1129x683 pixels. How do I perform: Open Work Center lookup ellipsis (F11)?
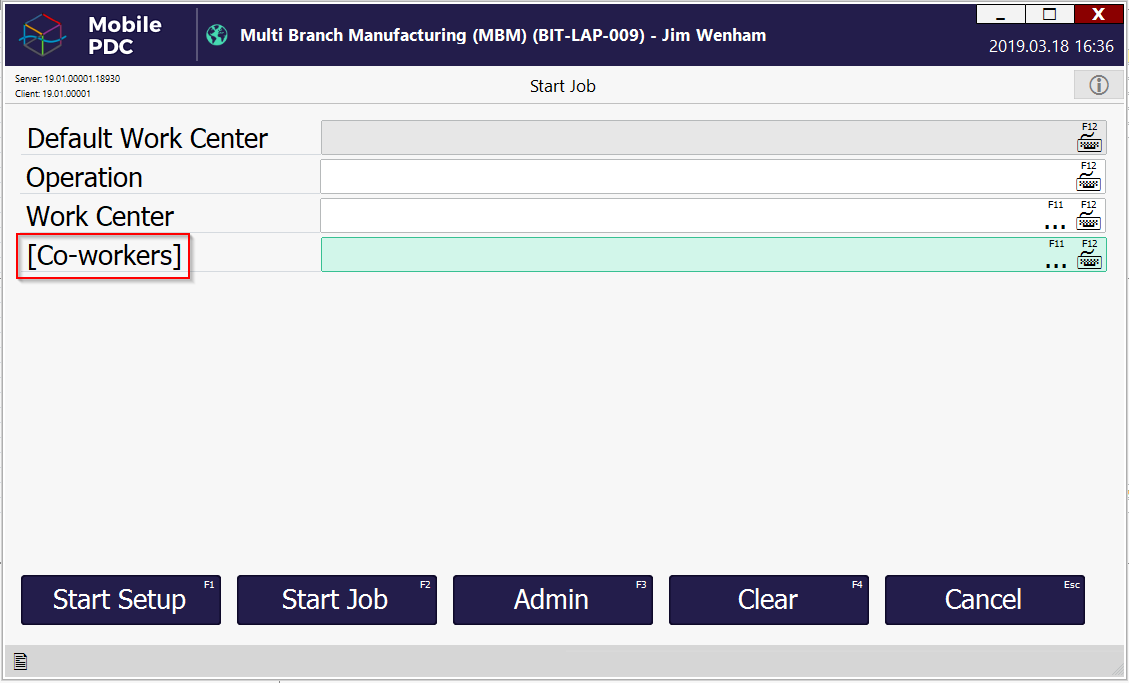1055,224
